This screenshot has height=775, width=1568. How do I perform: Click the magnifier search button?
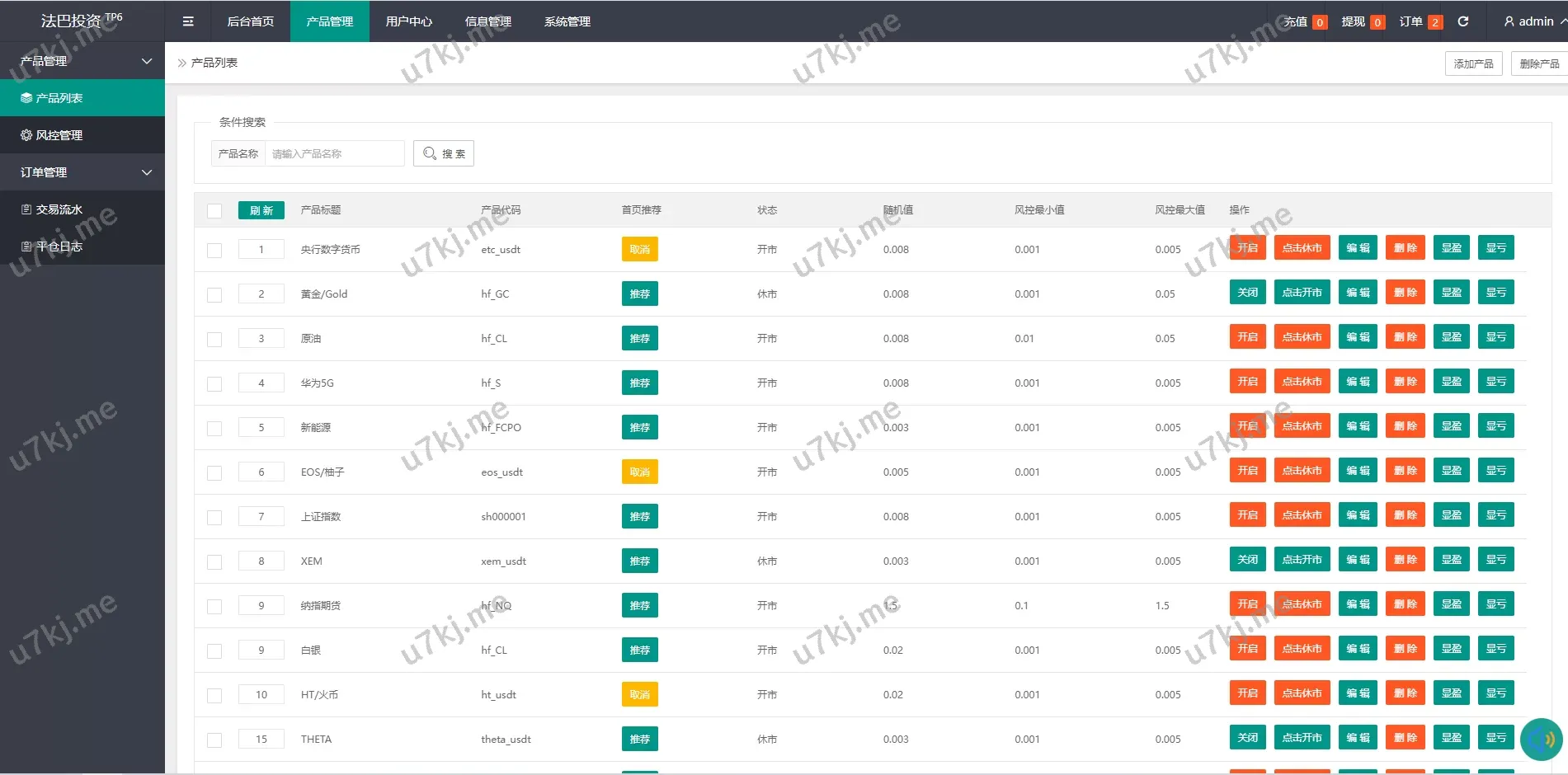tap(444, 153)
